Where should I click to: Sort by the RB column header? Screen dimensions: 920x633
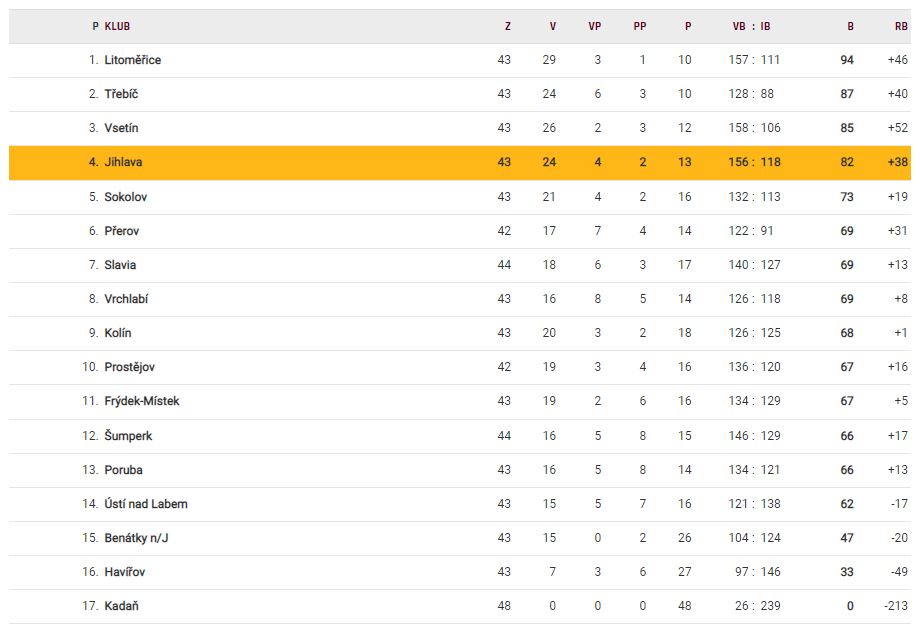point(901,26)
